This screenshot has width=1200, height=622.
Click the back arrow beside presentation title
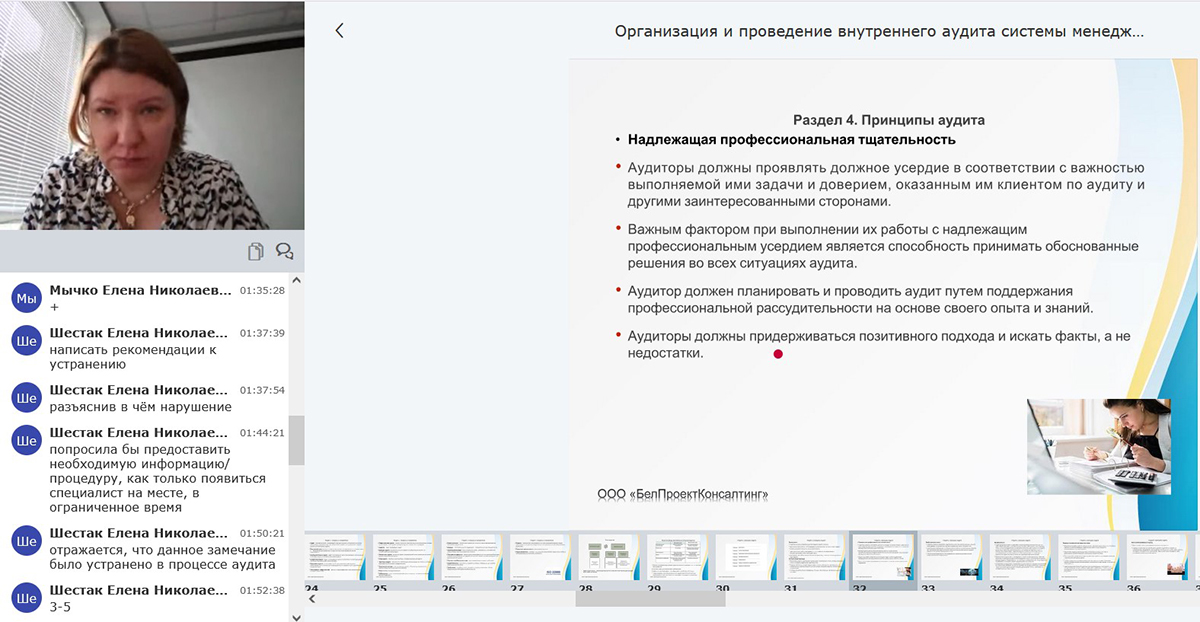coord(339,31)
